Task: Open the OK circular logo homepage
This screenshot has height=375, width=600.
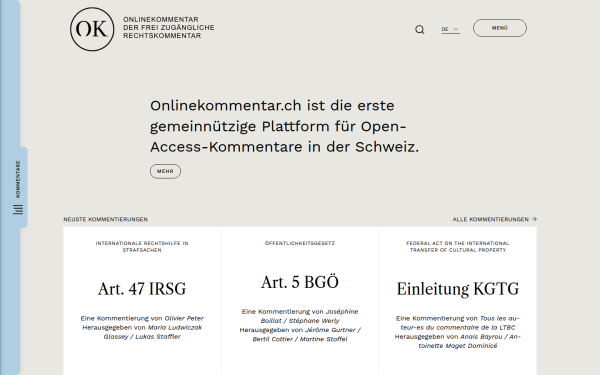Action: pos(92,29)
